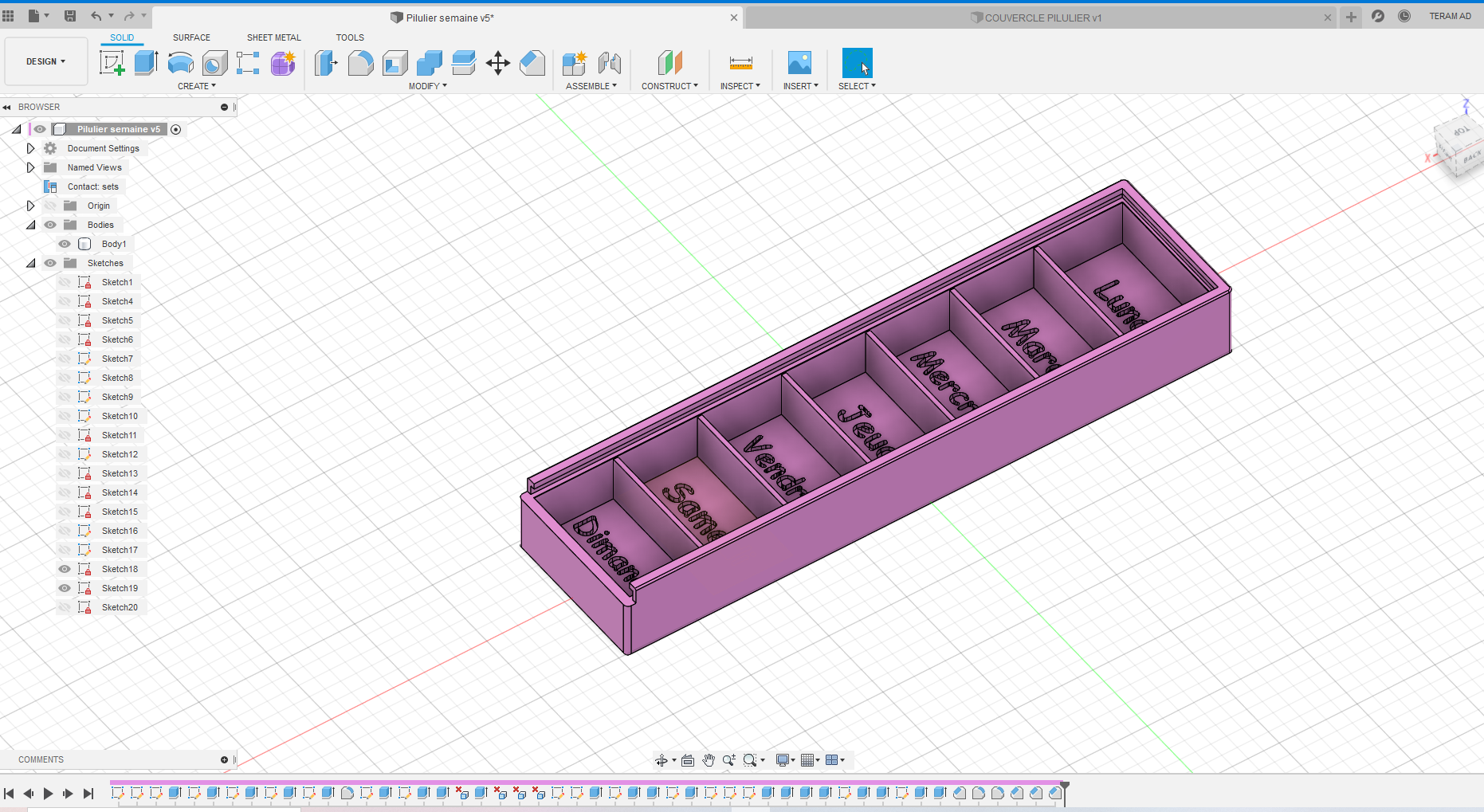Viewport: 1484px width, 812px height.
Task: Select the Extrude tool
Action: [146, 63]
